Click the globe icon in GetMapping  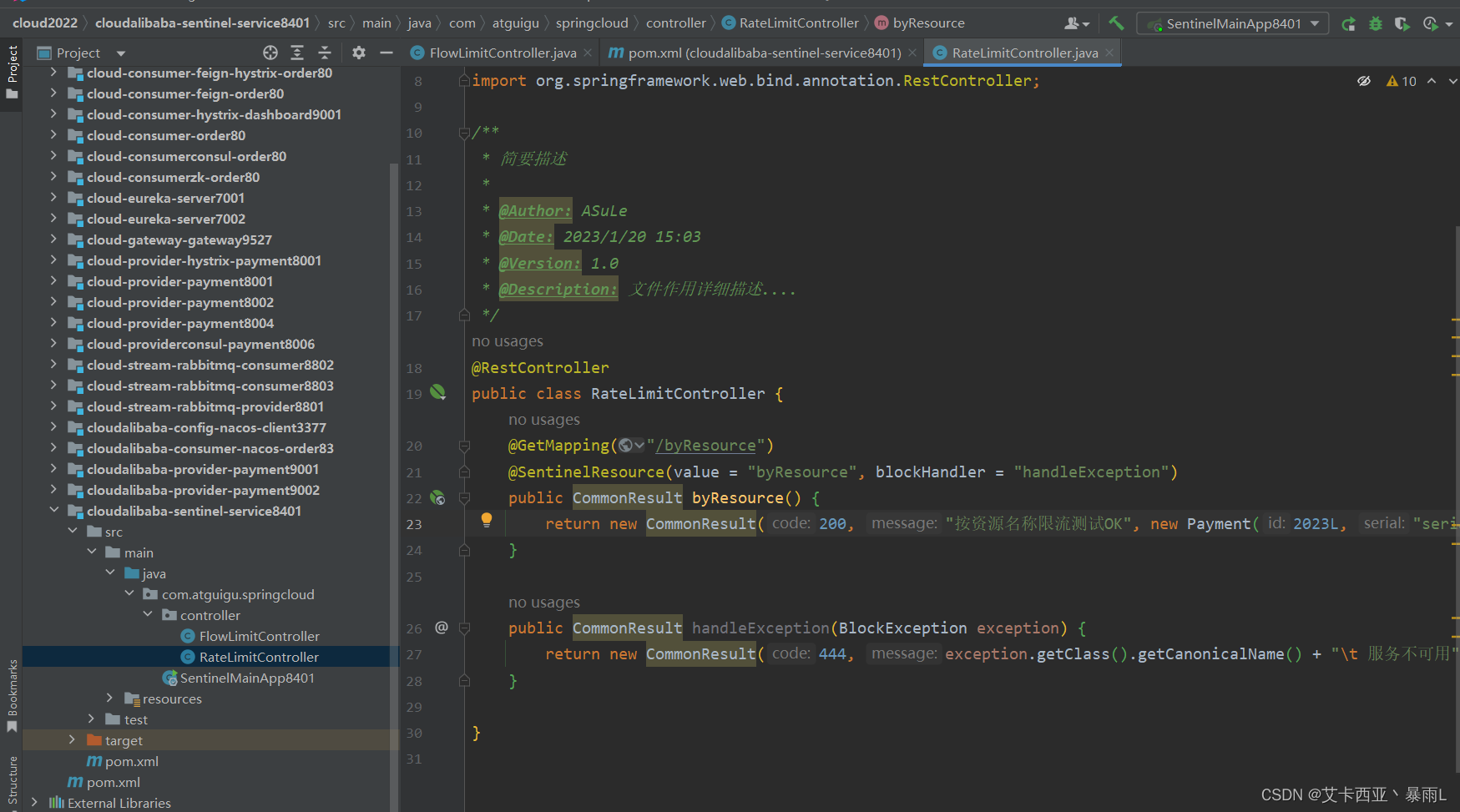625,446
